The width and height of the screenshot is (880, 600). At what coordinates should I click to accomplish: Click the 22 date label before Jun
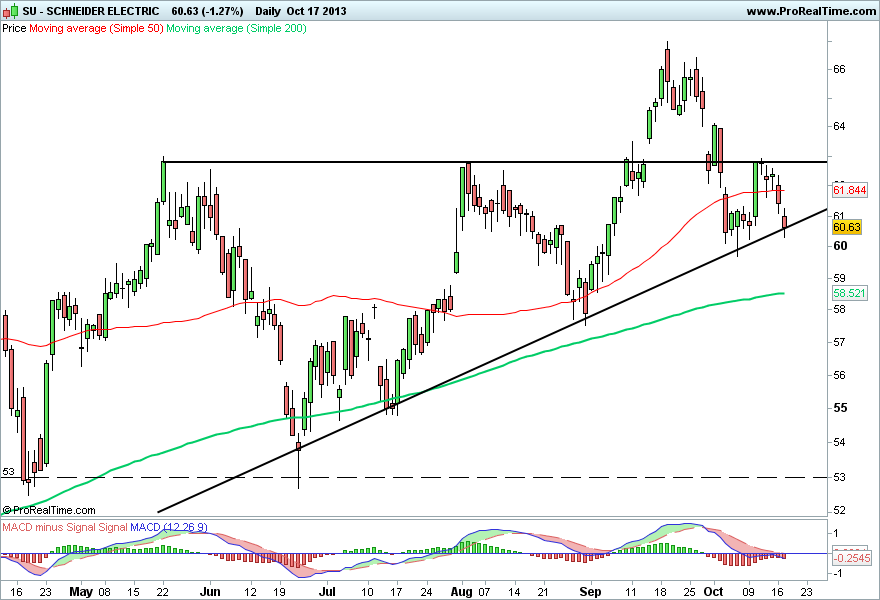163,592
